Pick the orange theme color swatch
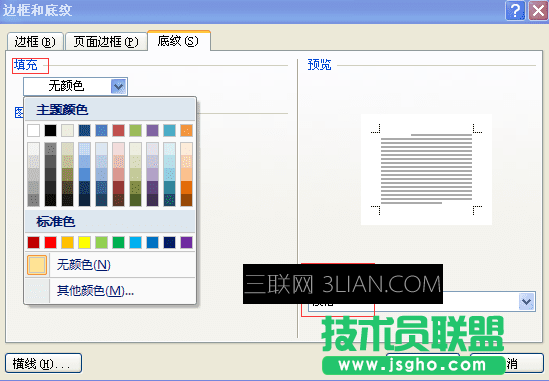The image size is (549, 381). click(x=186, y=131)
